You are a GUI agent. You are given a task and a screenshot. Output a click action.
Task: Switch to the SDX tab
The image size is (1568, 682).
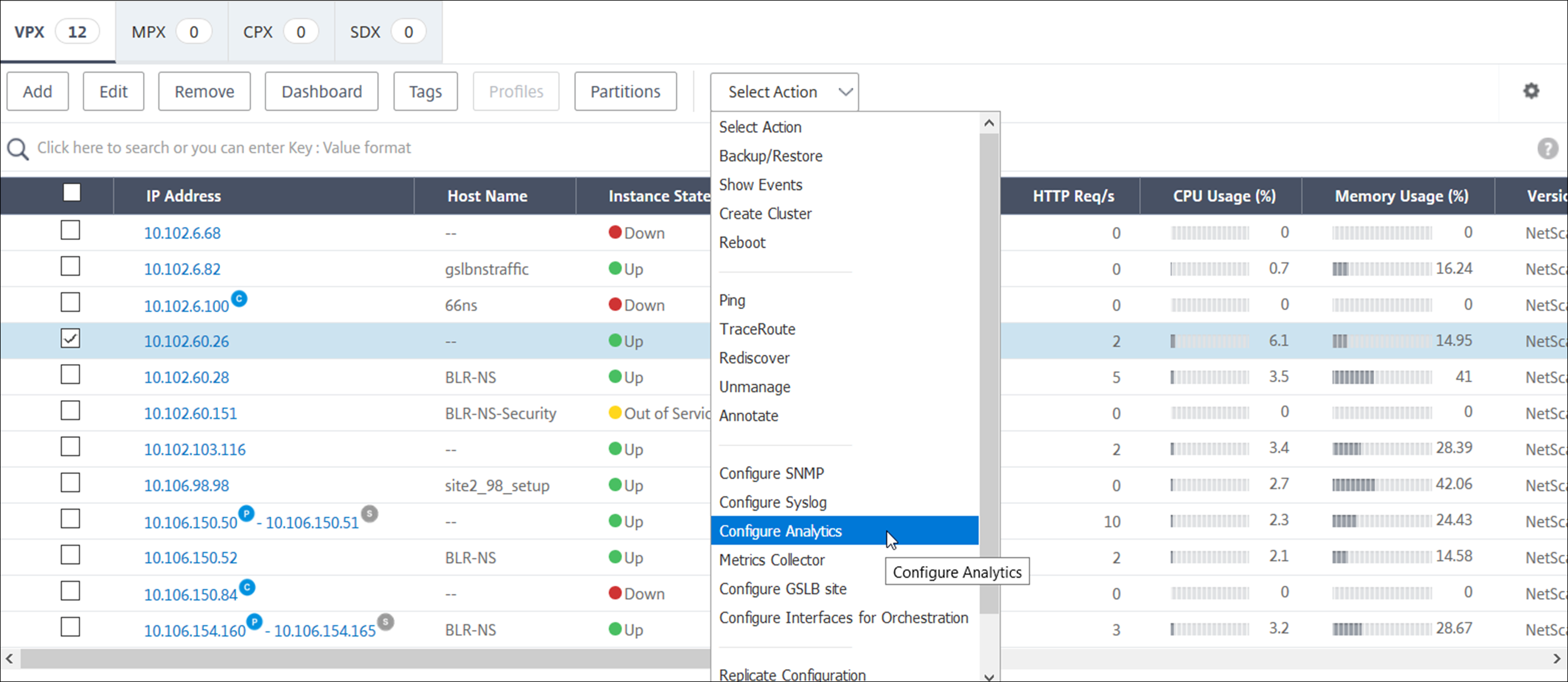388,32
